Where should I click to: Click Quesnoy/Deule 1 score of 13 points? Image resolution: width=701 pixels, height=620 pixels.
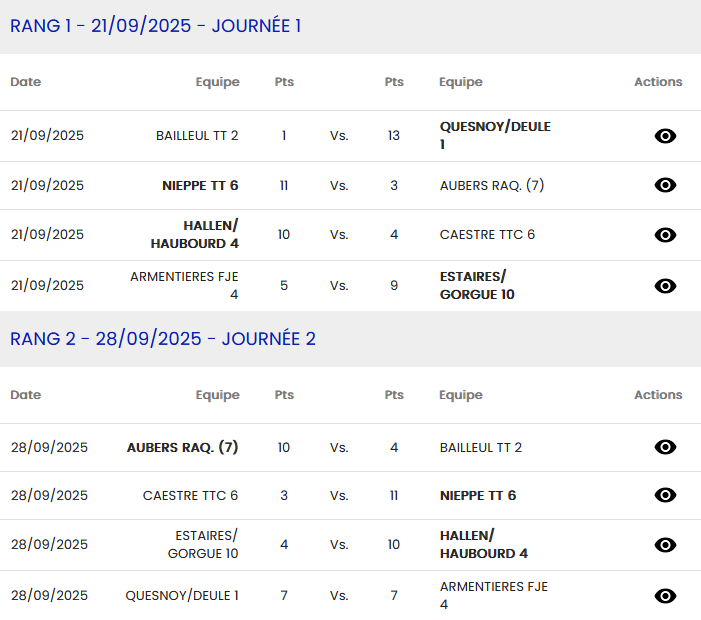point(394,136)
